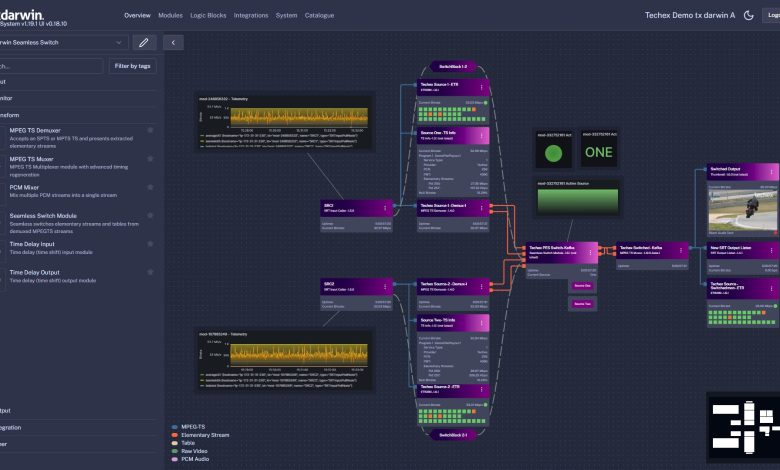Star the PCM Mixer module
Image resolution: width=780 pixels, height=470 pixels.
coord(151,187)
